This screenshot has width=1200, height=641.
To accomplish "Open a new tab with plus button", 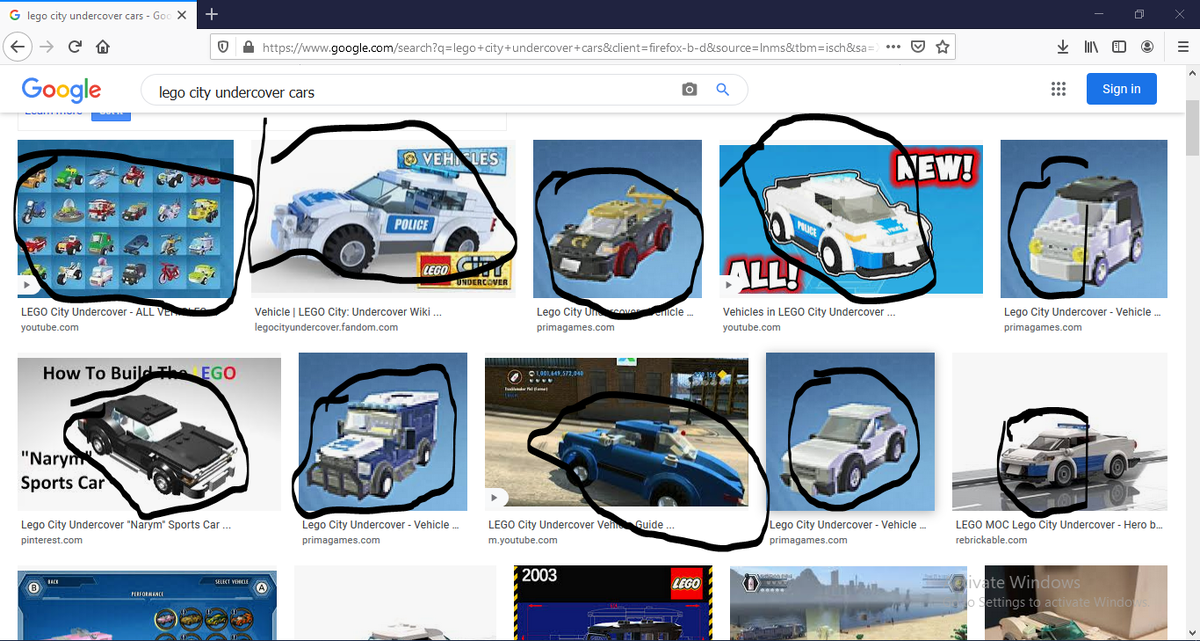I will [212, 14].
